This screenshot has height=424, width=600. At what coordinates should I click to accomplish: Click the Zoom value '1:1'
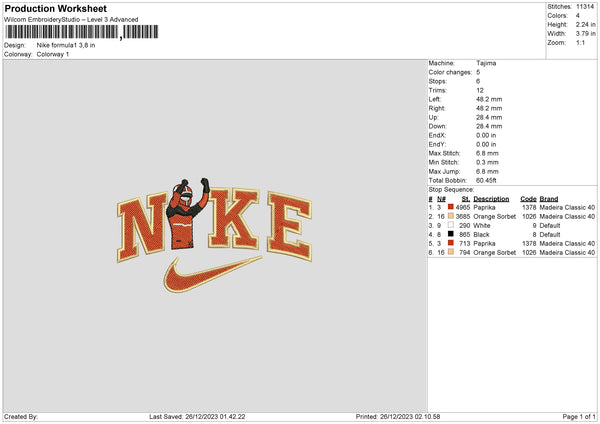[580, 42]
